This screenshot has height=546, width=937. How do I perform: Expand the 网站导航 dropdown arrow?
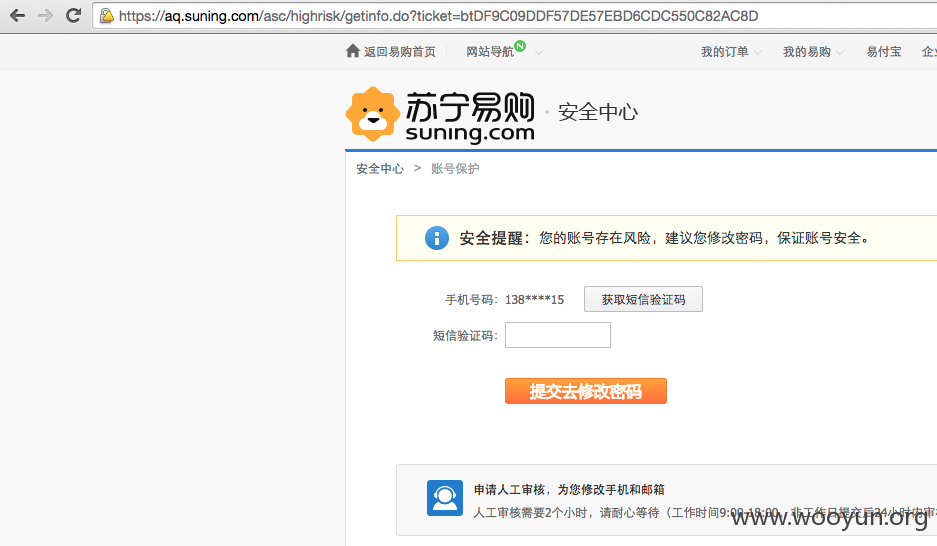click(x=539, y=53)
